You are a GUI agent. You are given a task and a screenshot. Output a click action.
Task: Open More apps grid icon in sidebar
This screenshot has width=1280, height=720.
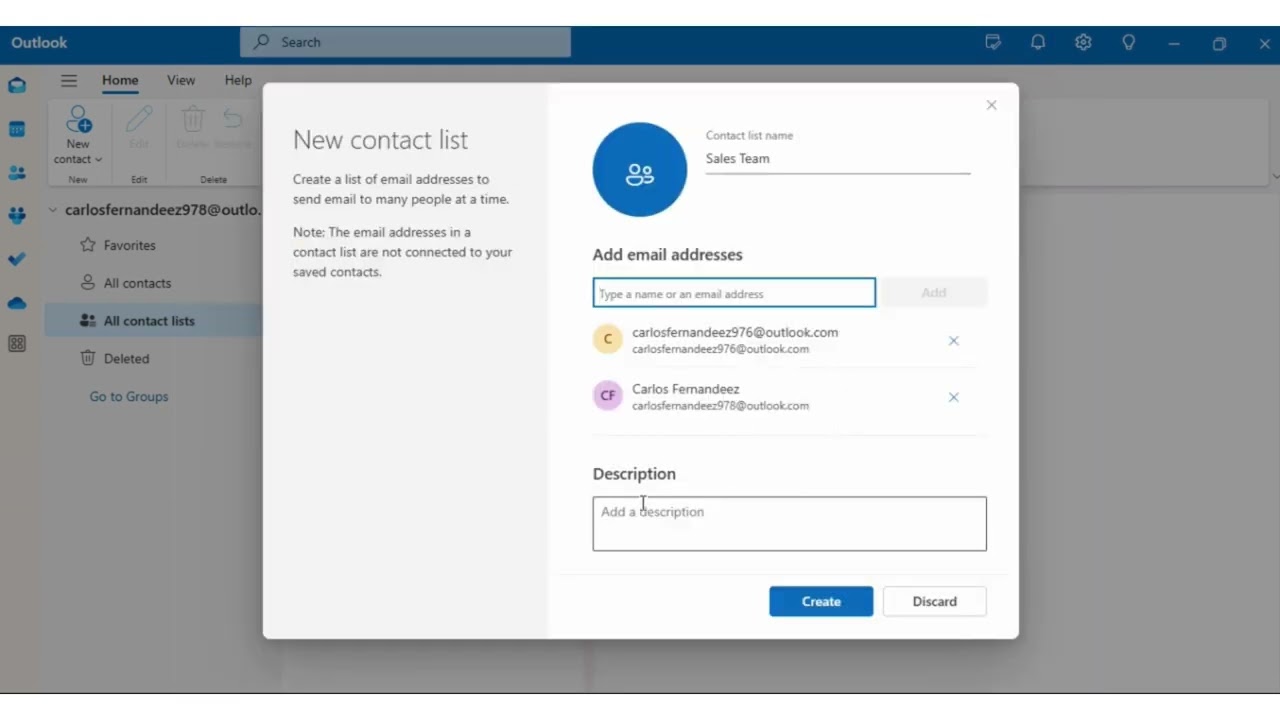(x=17, y=344)
